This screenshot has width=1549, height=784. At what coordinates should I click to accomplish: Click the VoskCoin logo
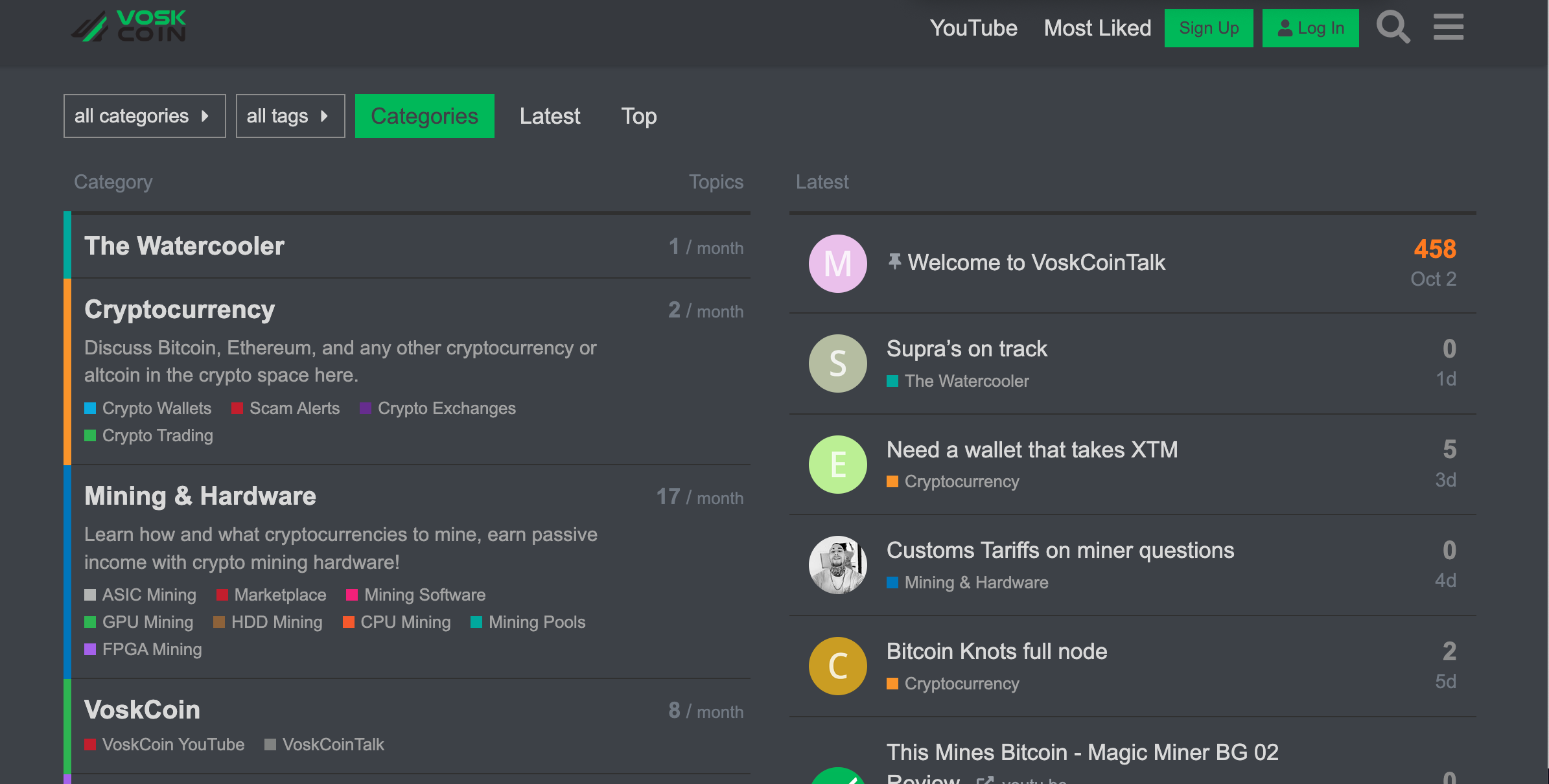pyautogui.click(x=129, y=27)
